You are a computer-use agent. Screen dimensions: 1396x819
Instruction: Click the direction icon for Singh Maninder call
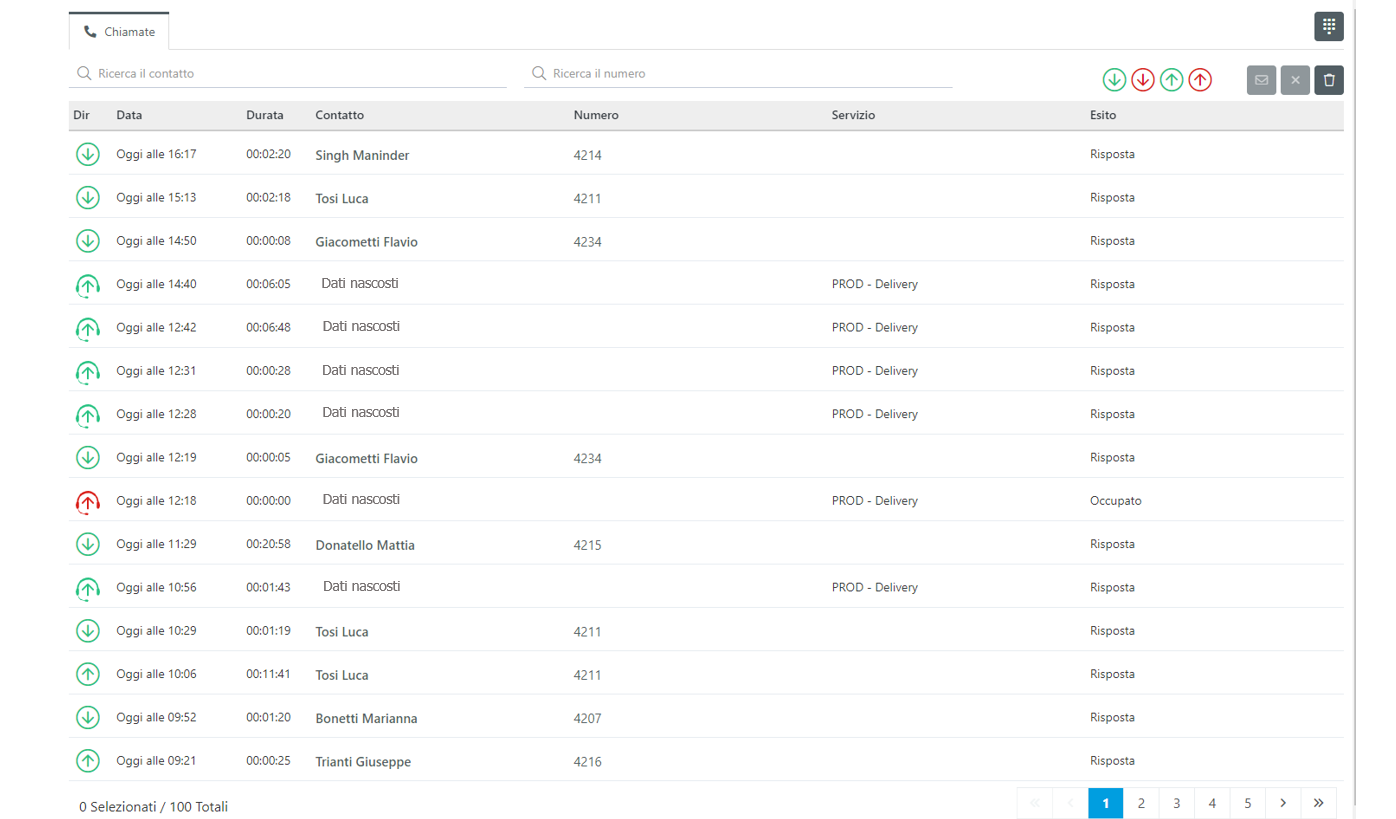[88, 154]
